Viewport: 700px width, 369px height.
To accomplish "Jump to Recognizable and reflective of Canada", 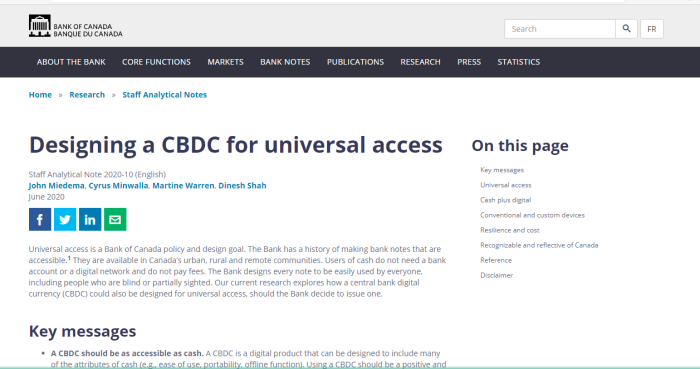I will 539,245.
